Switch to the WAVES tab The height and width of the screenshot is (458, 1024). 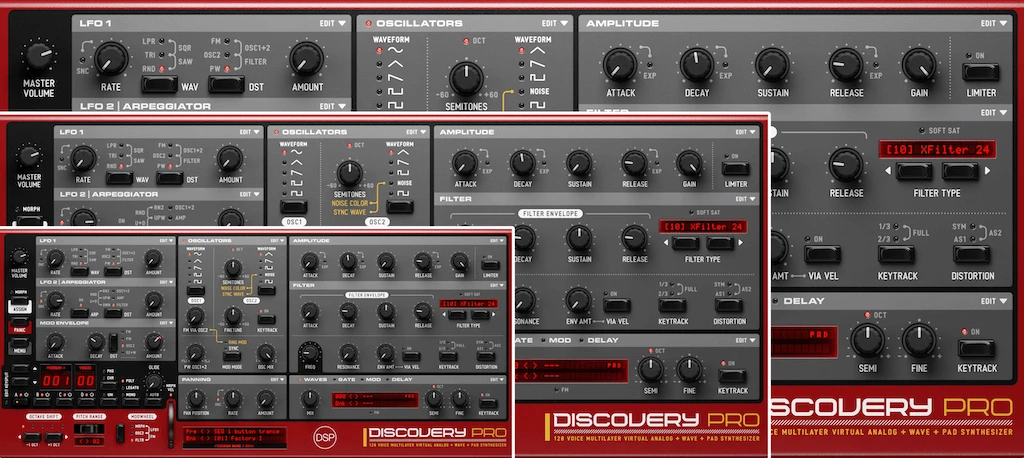coord(315,379)
